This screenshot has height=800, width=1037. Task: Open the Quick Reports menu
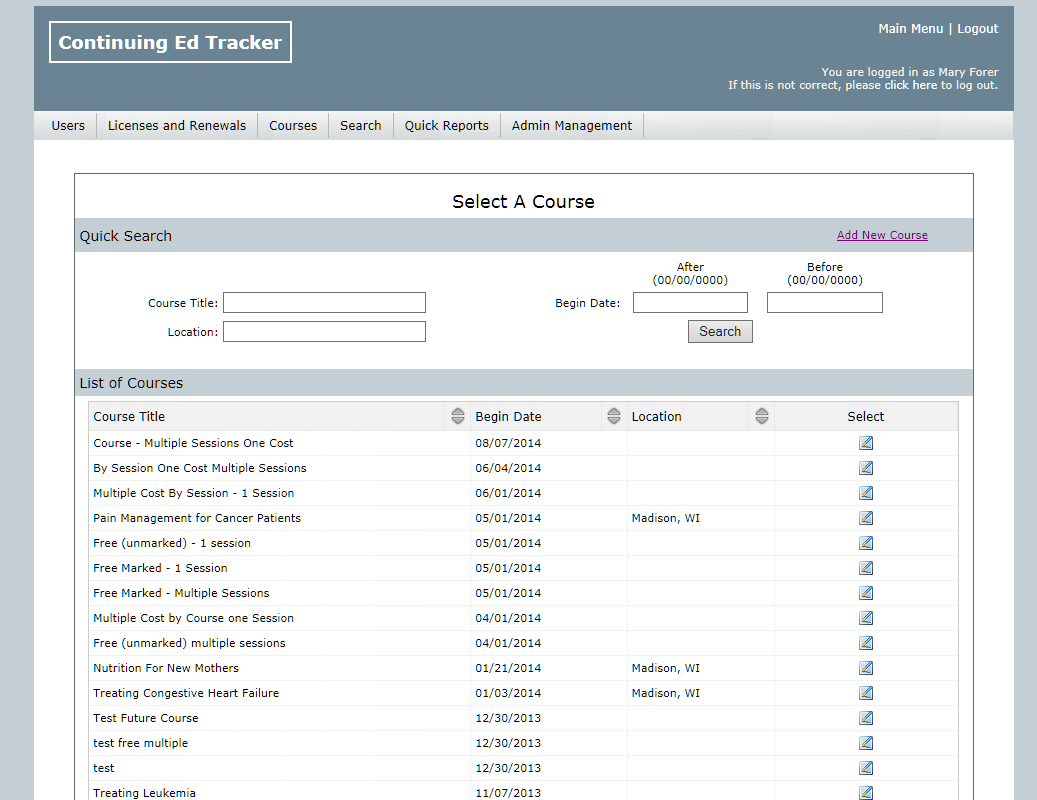point(447,126)
